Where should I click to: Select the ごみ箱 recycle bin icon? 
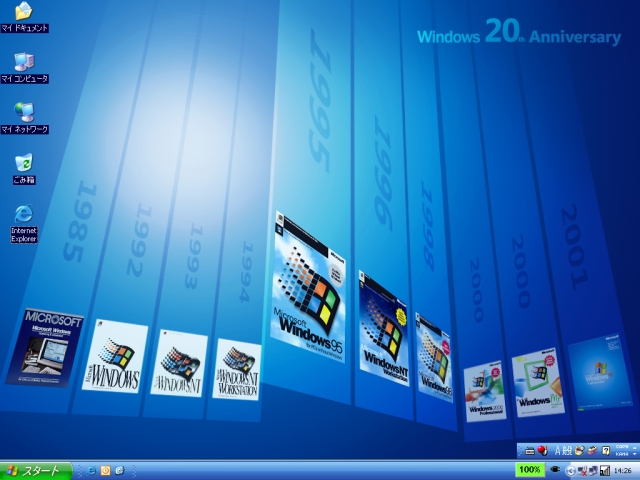point(24,169)
